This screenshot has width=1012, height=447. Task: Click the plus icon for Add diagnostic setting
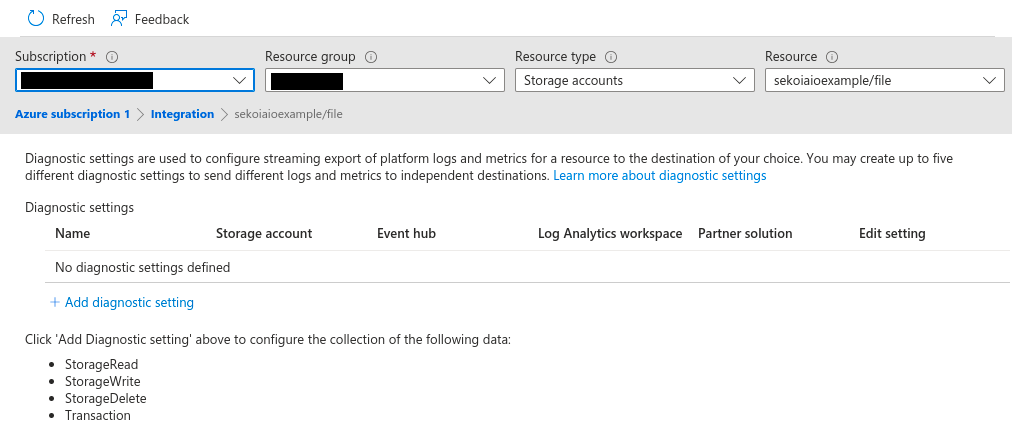(x=55, y=302)
